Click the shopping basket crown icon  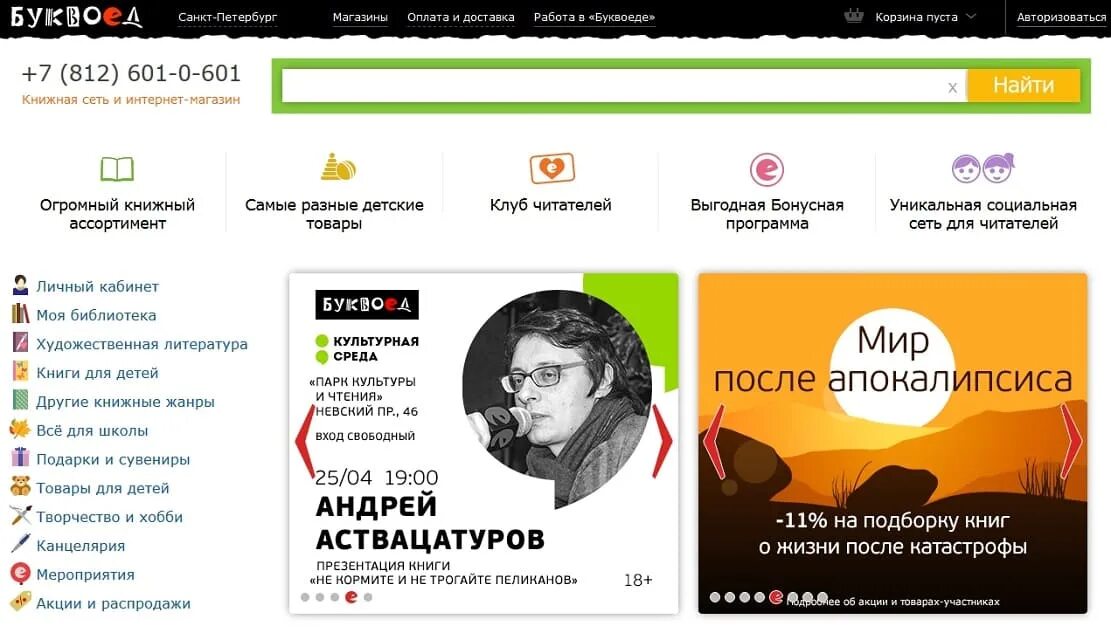[x=855, y=16]
